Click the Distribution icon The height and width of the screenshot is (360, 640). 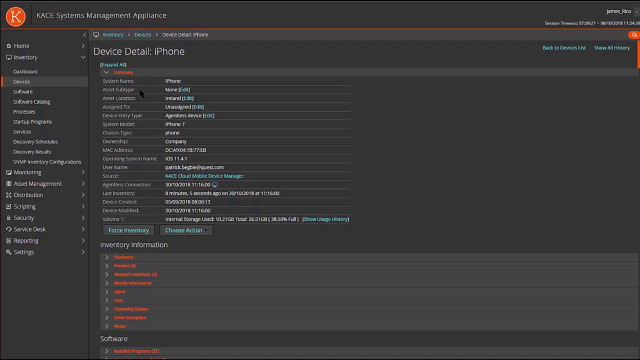(9, 195)
